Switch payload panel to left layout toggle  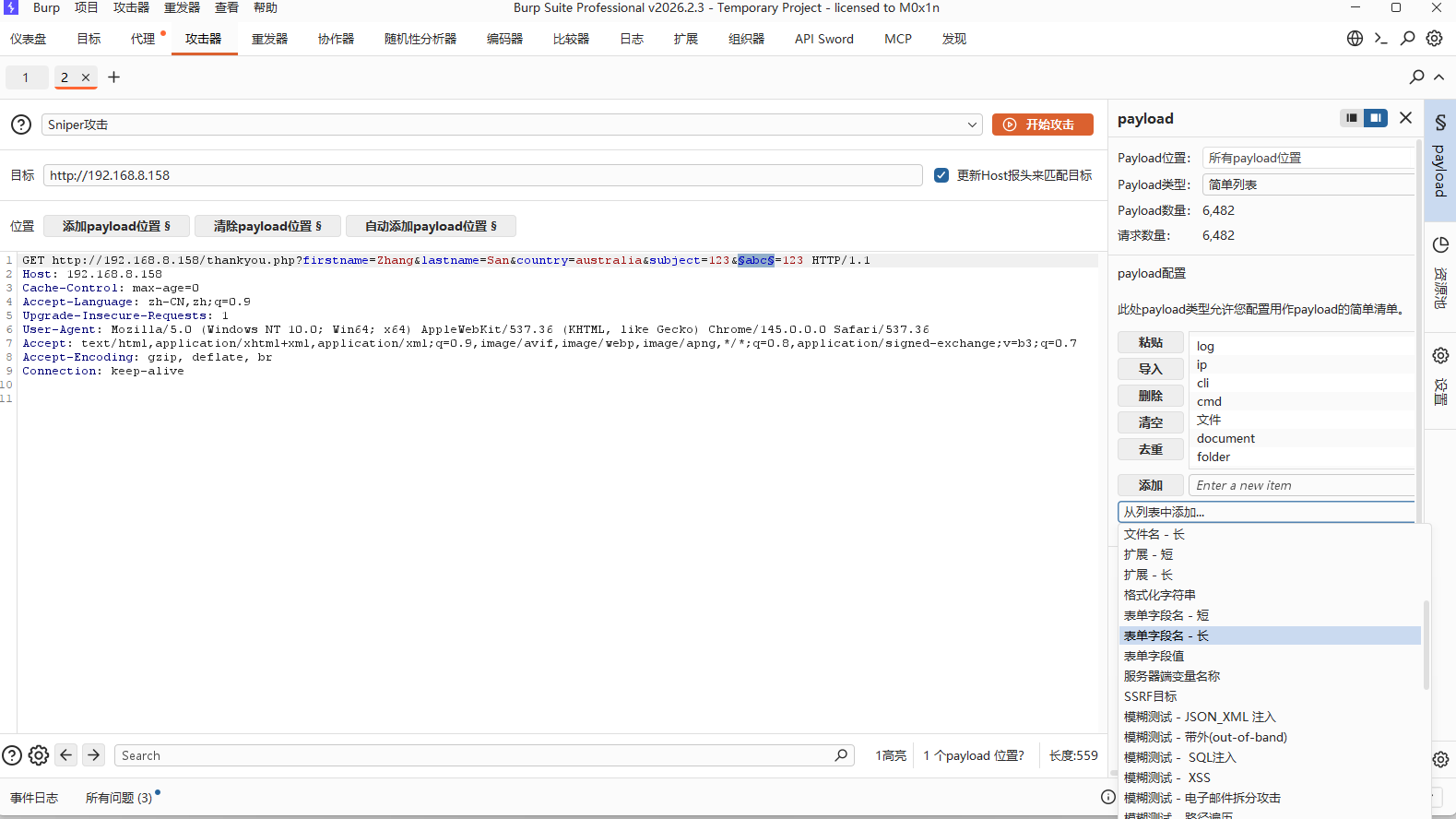(1352, 118)
